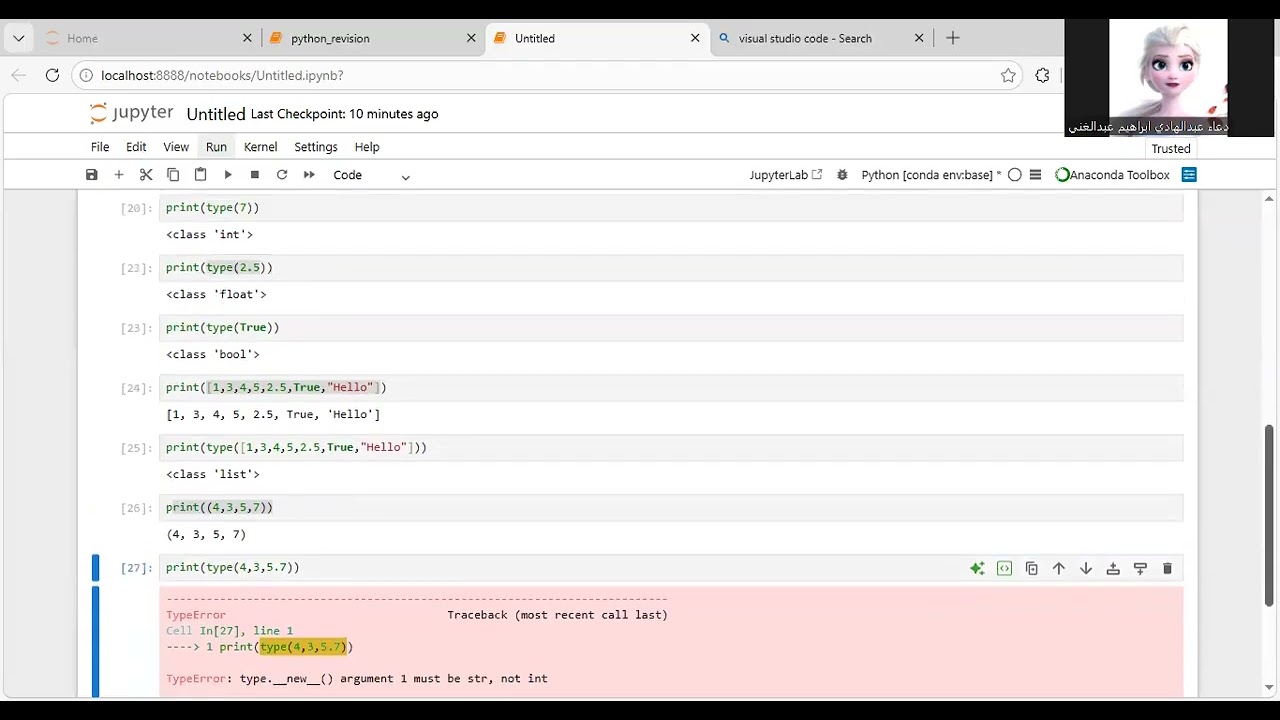Image resolution: width=1280 pixels, height=720 pixels.
Task: Save the notebook with the floppy icon
Action: coord(92,175)
